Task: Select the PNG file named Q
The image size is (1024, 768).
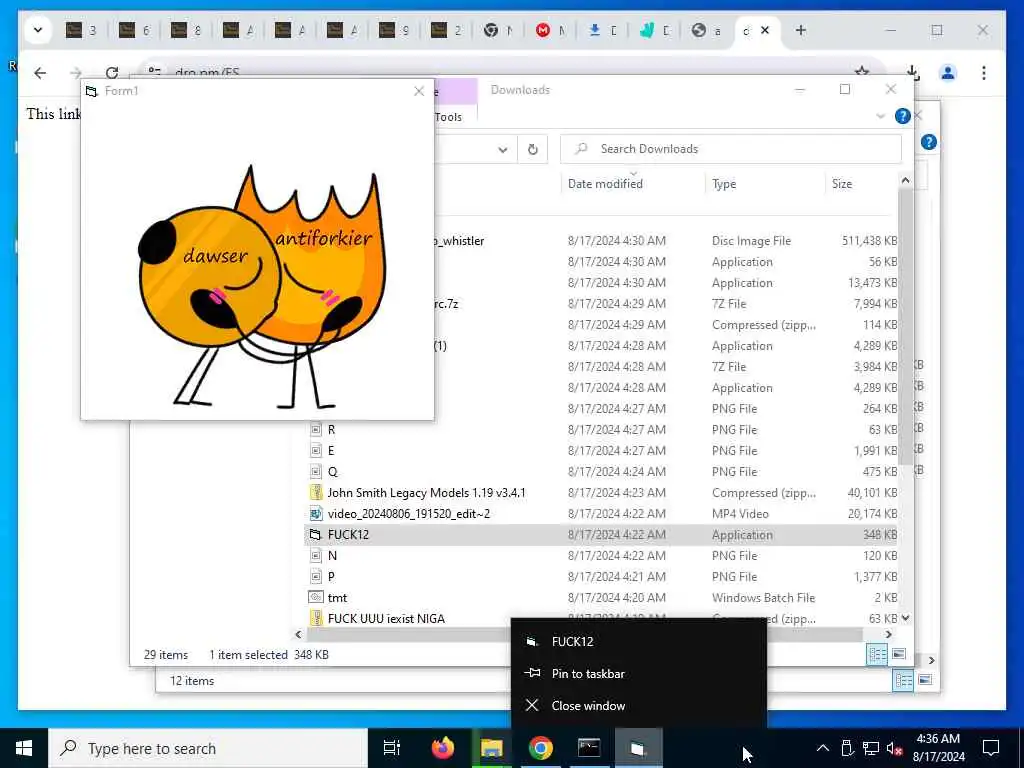Action: (x=600, y=472)
